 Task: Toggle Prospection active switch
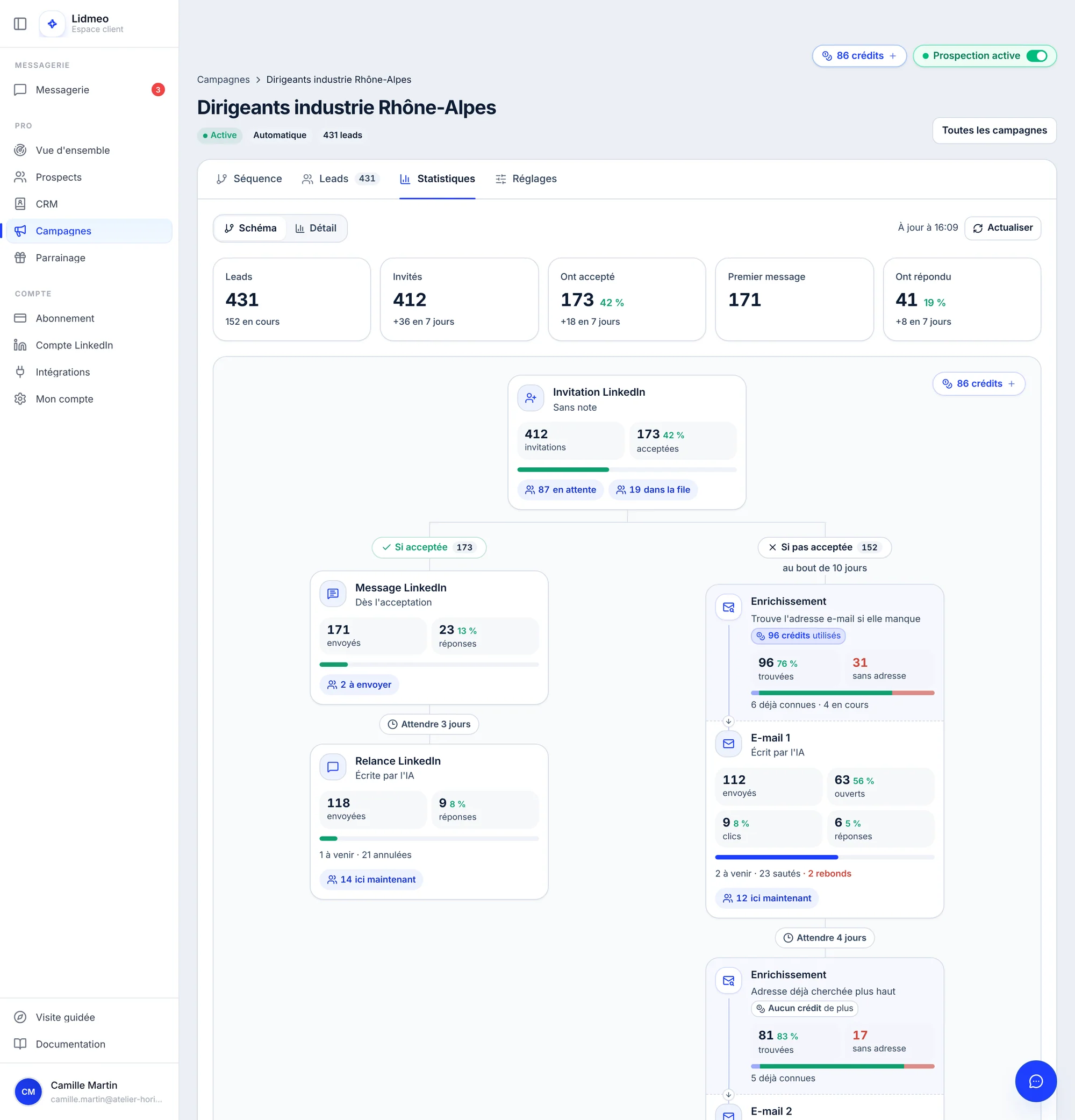1037,56
